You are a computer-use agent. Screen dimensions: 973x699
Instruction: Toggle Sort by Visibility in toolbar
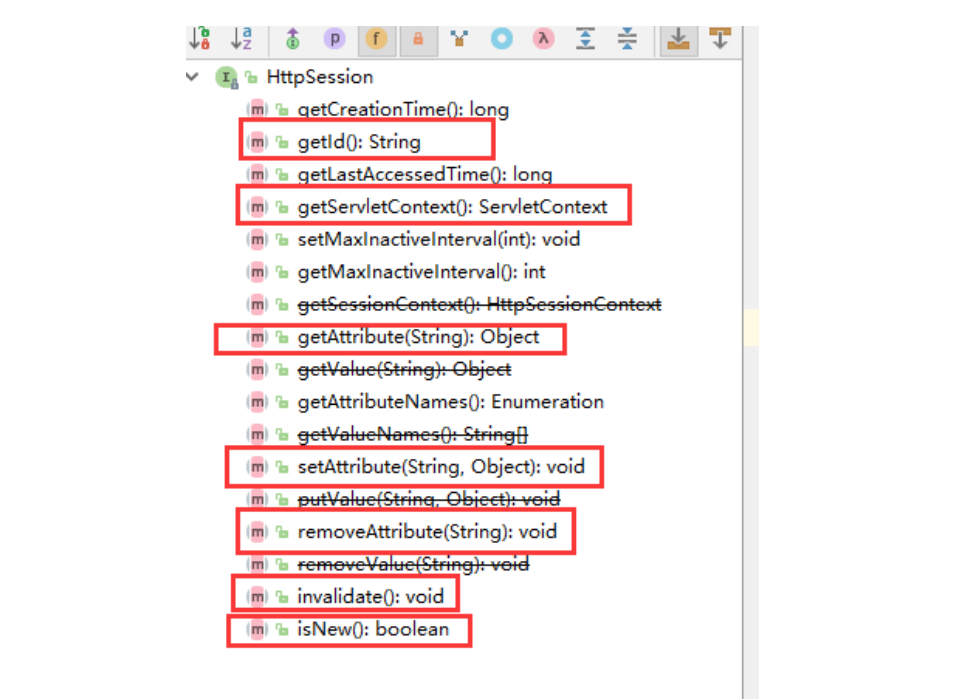200,38
